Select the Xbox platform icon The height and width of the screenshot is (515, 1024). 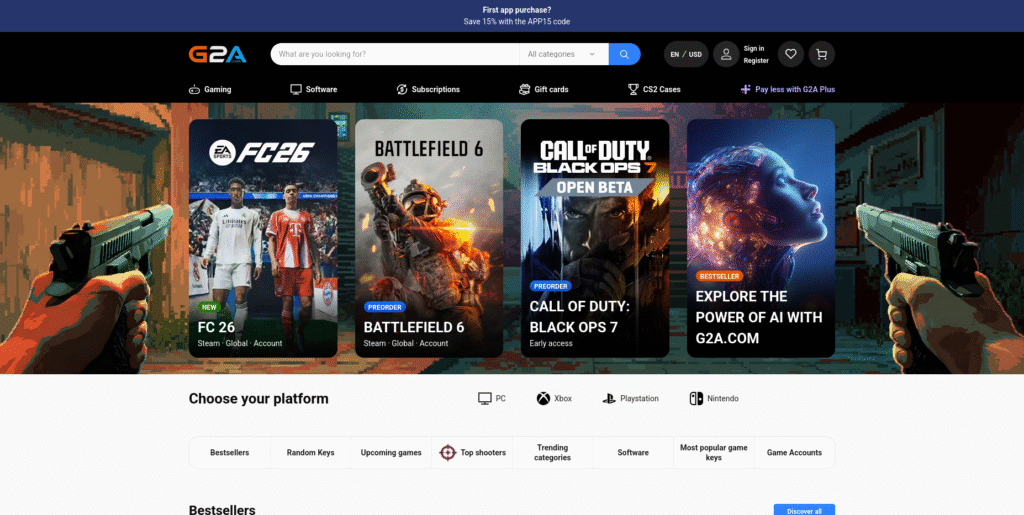click(x=543, y=399)
